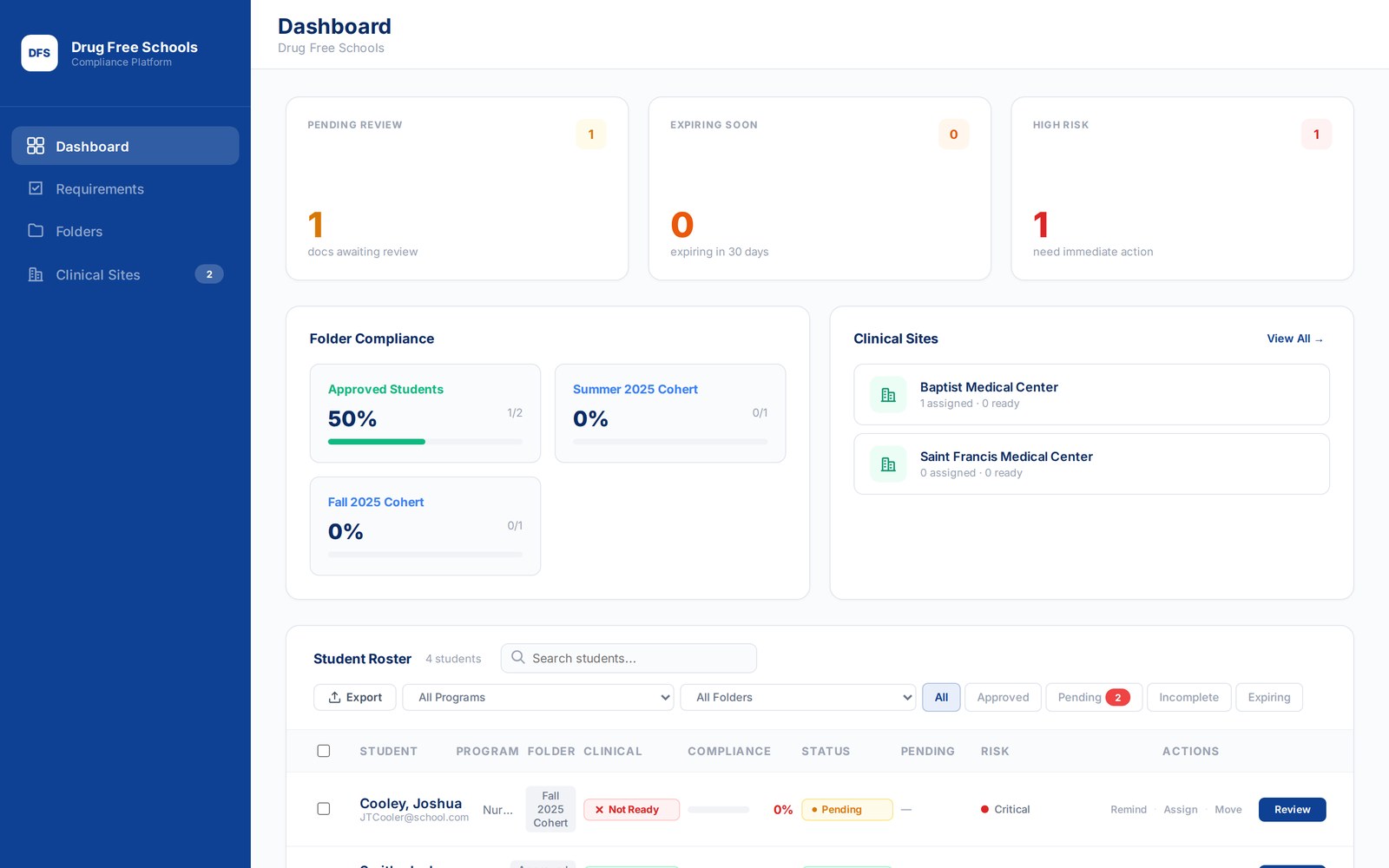Screen dimensions: 1389x868
Task: Click the red Critical risk dot for Cooley
Action: click(984, 809)
